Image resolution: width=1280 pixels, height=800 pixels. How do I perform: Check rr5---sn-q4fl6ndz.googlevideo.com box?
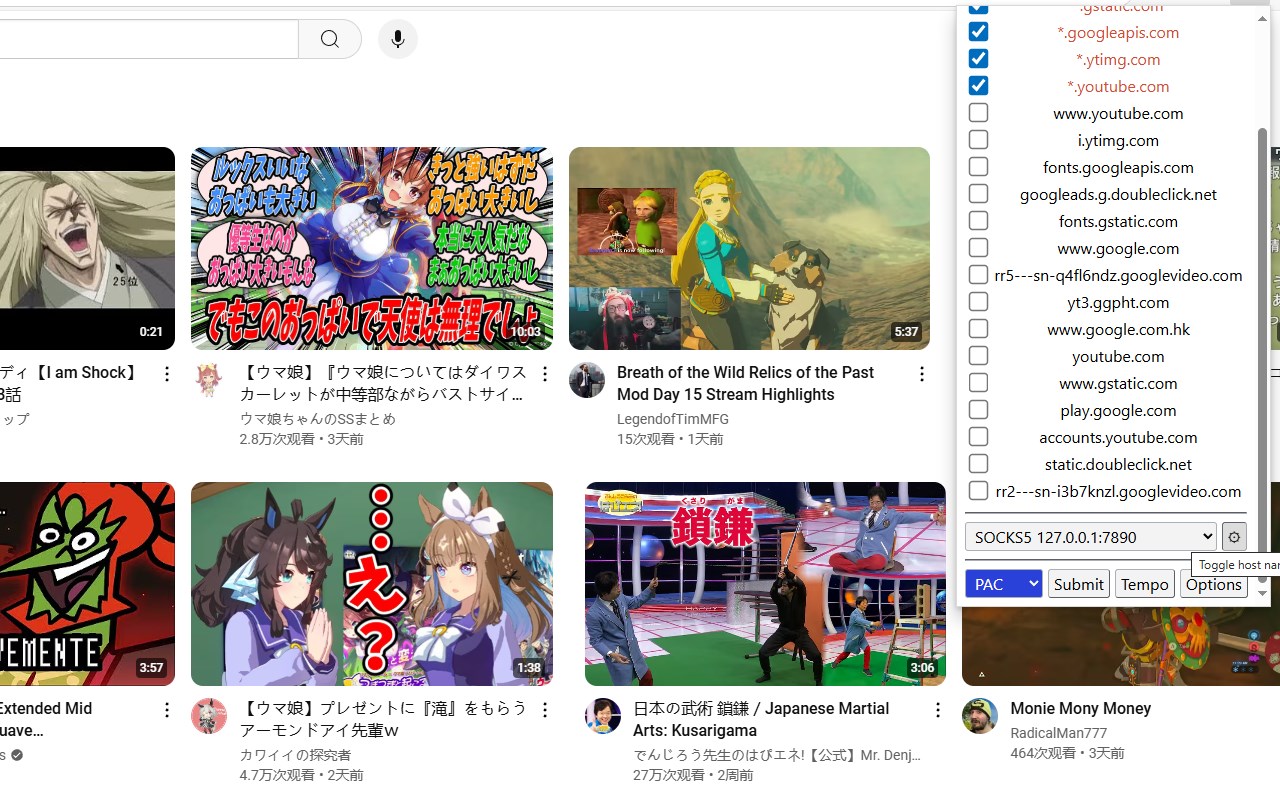tap(978, 275)
